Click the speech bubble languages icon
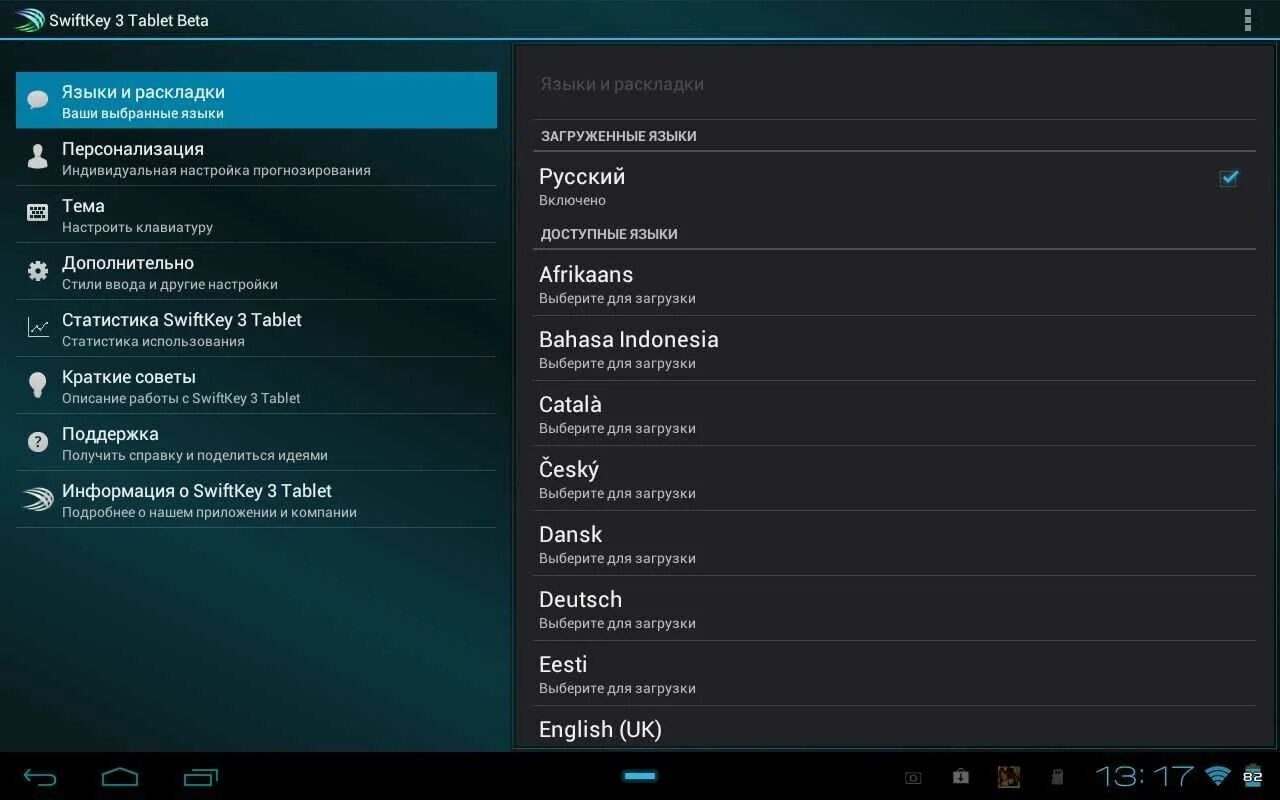Screen dimensions: 1280x800 [x=38, y=100]
